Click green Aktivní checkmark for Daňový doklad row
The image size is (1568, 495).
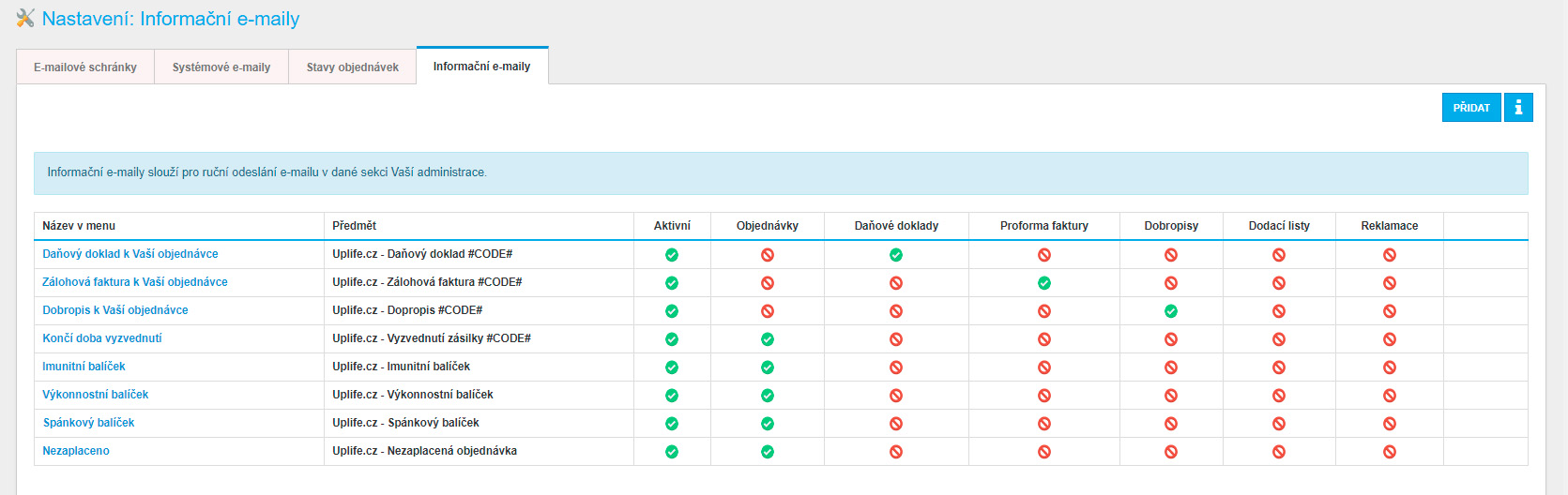point(672,255)
